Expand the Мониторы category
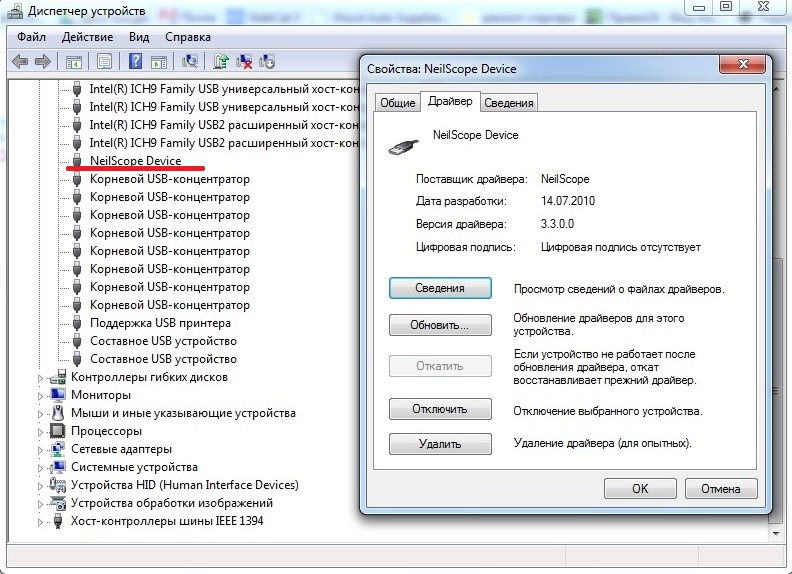792x574 pixels. coord(41,396)
